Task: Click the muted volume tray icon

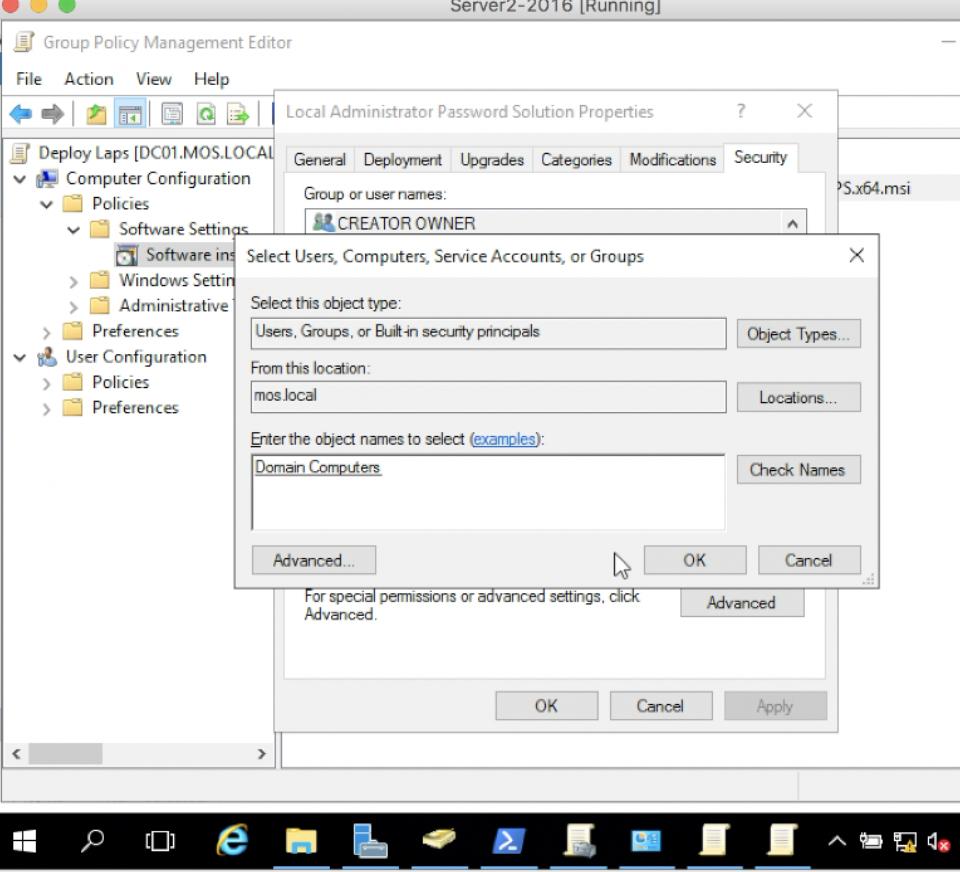Action: tap(937, 842)
